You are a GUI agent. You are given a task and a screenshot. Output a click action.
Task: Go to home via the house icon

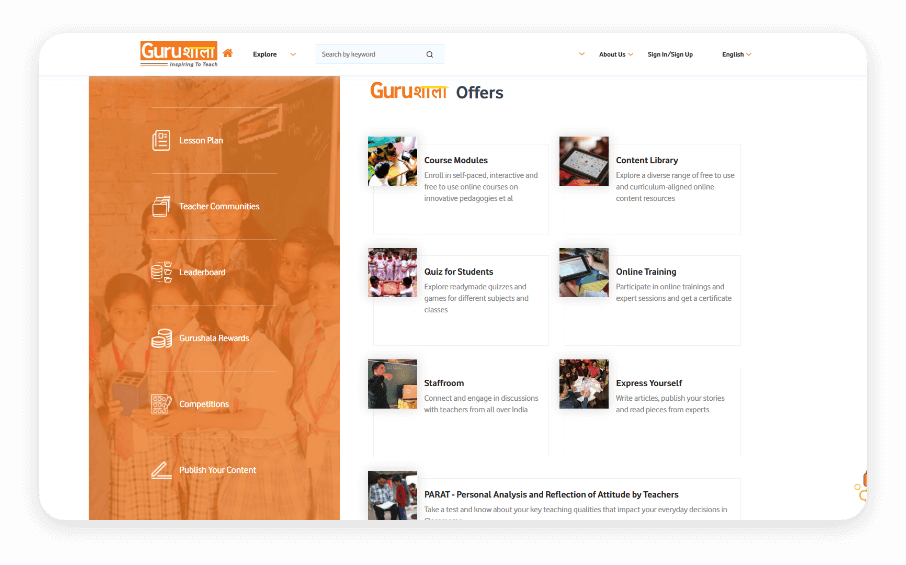click(x=228, y=53)
